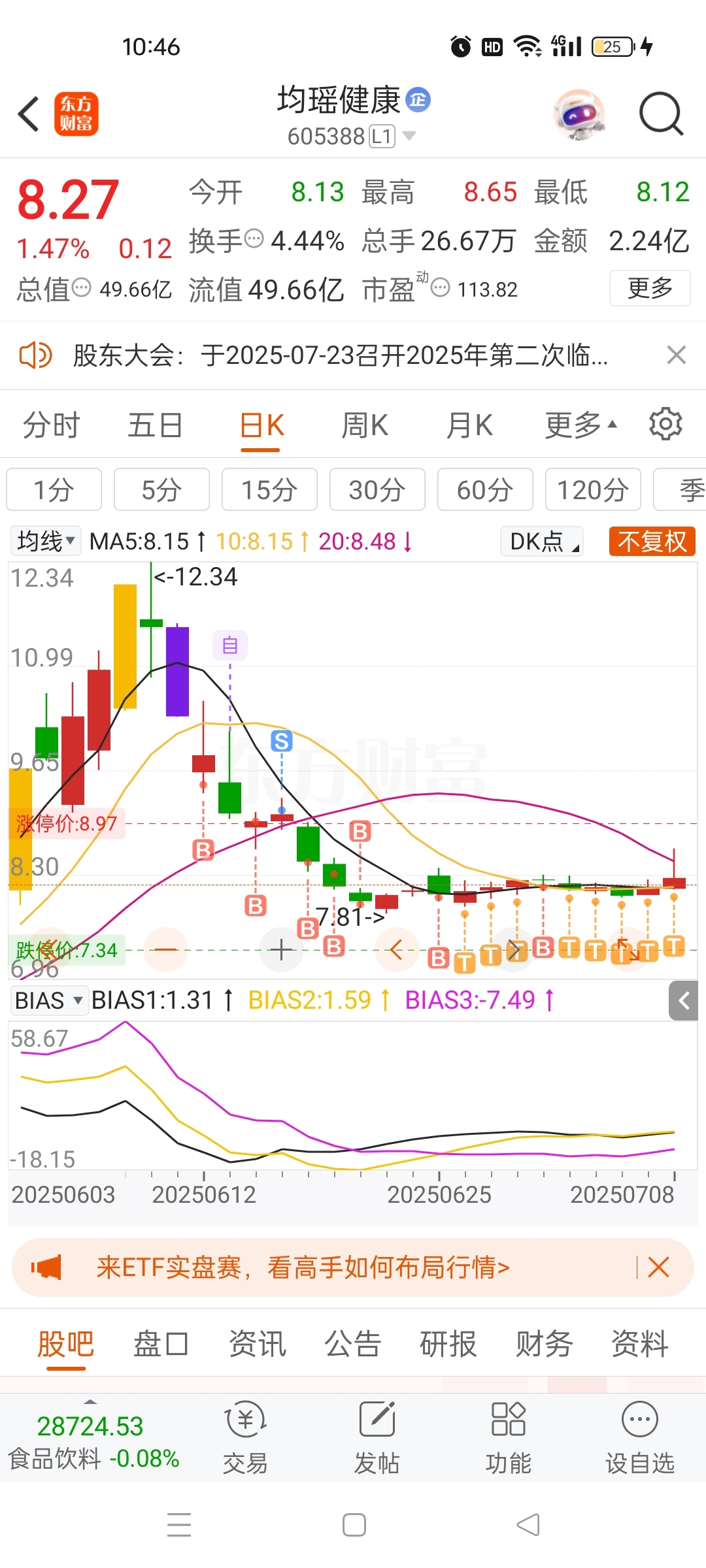Close the ETF实盘赛 banner

pos(659,1267)
